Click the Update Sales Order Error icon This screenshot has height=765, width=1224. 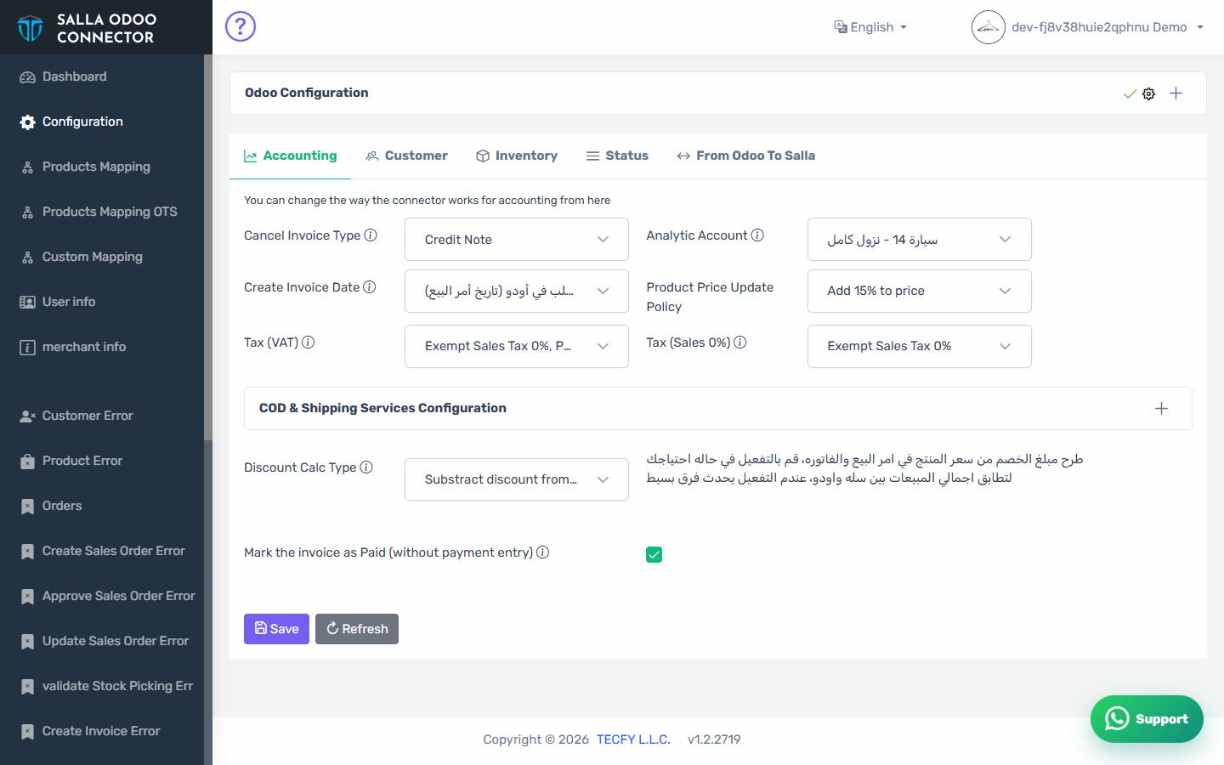(27, 641)
